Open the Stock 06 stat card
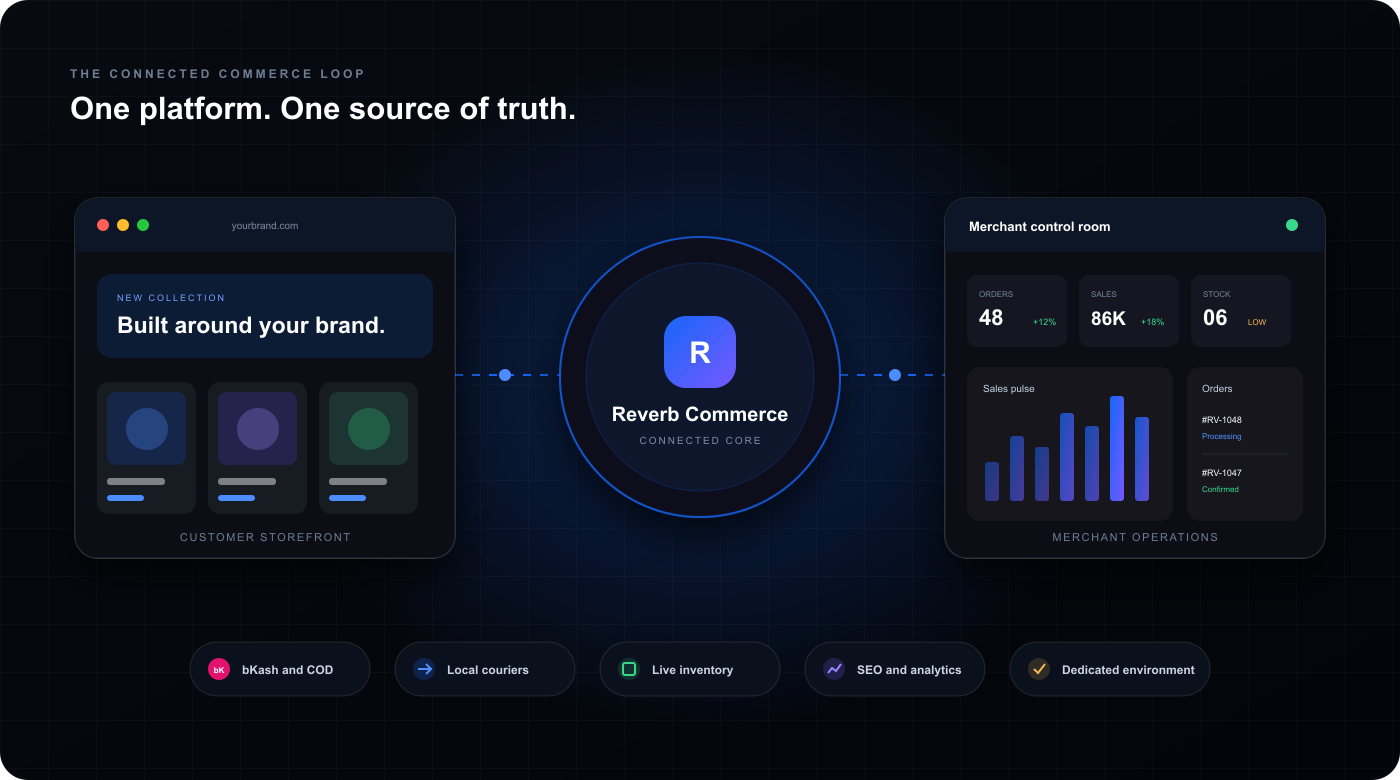Image resolution: width=1400 pixels, height=780 pixels. pyautogui.click(x=1241, y=311)
